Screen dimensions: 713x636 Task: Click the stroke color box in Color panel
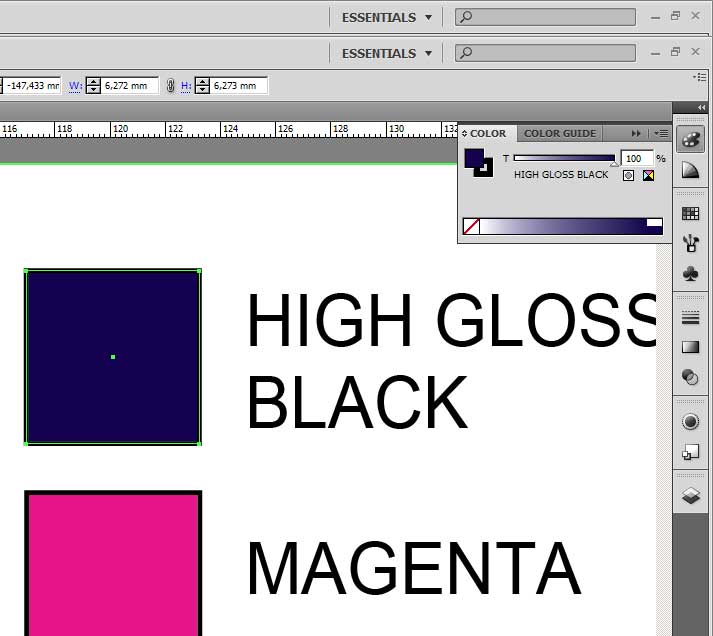pos(486,170)
